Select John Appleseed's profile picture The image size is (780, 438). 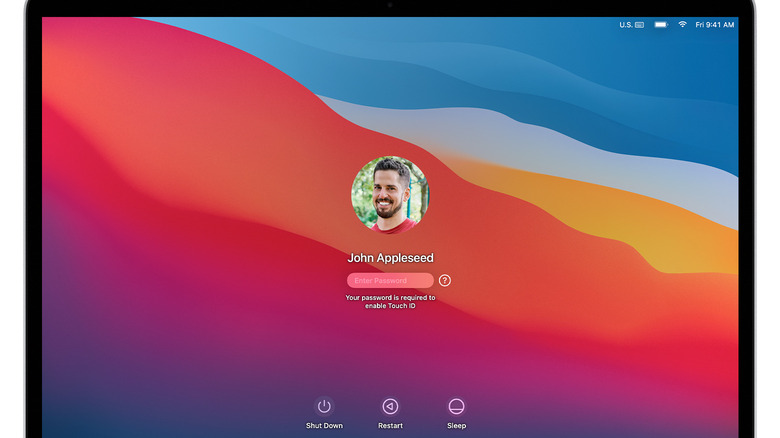coord(390,195)
